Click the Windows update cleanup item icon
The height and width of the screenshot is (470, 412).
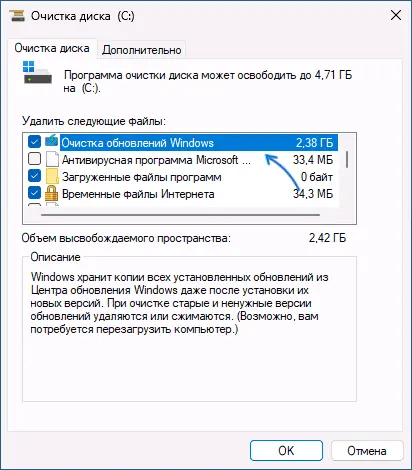[x=52, y=142]
